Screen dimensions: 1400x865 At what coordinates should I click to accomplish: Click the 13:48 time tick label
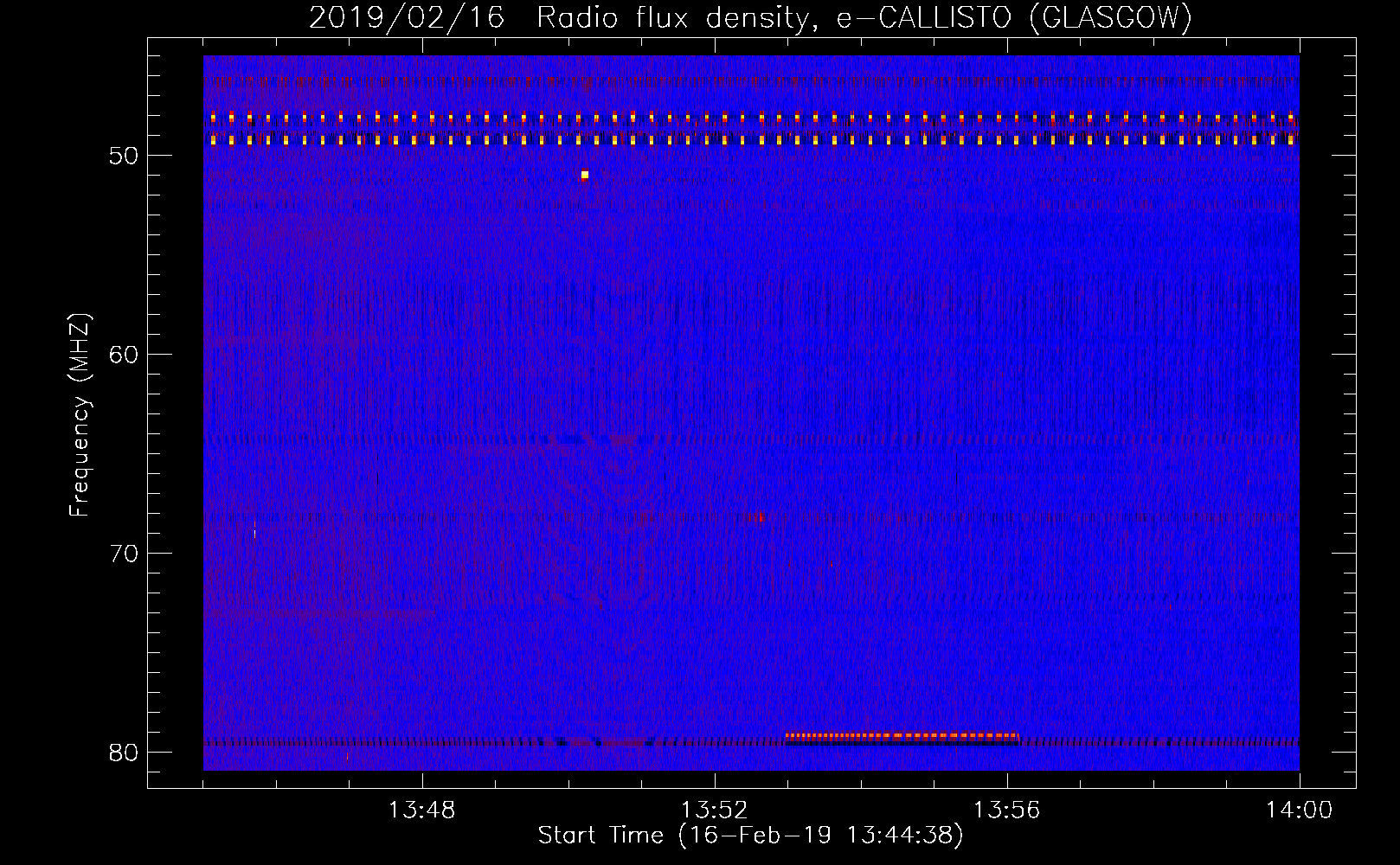(421, 811)
